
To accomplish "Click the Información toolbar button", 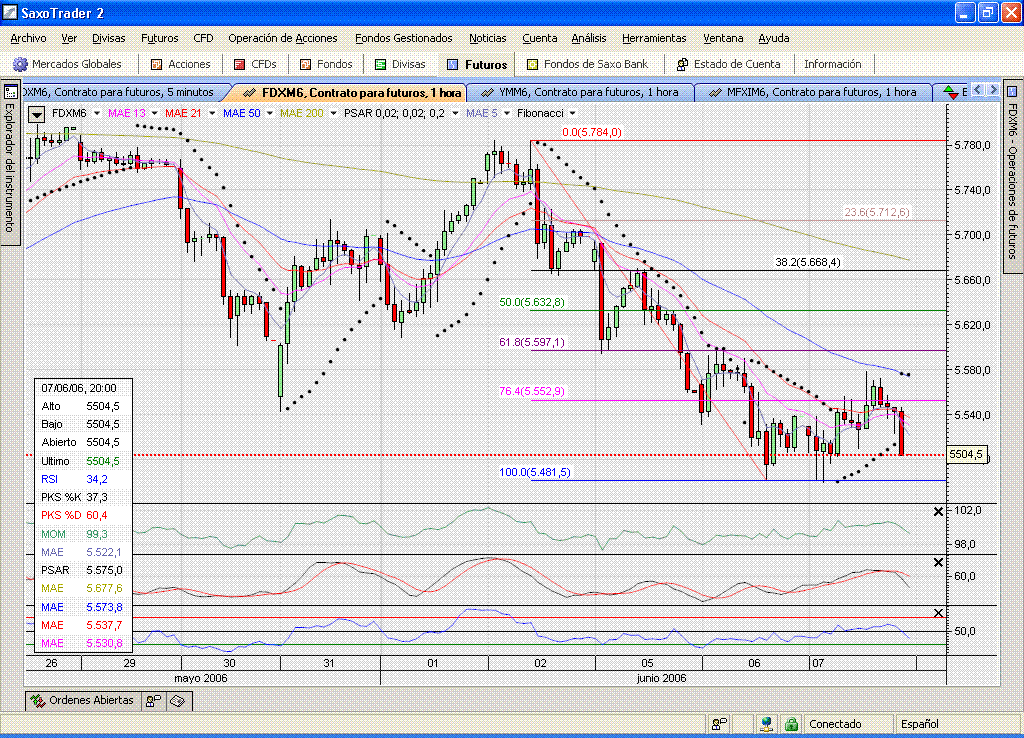I will [x=833, y=64].
